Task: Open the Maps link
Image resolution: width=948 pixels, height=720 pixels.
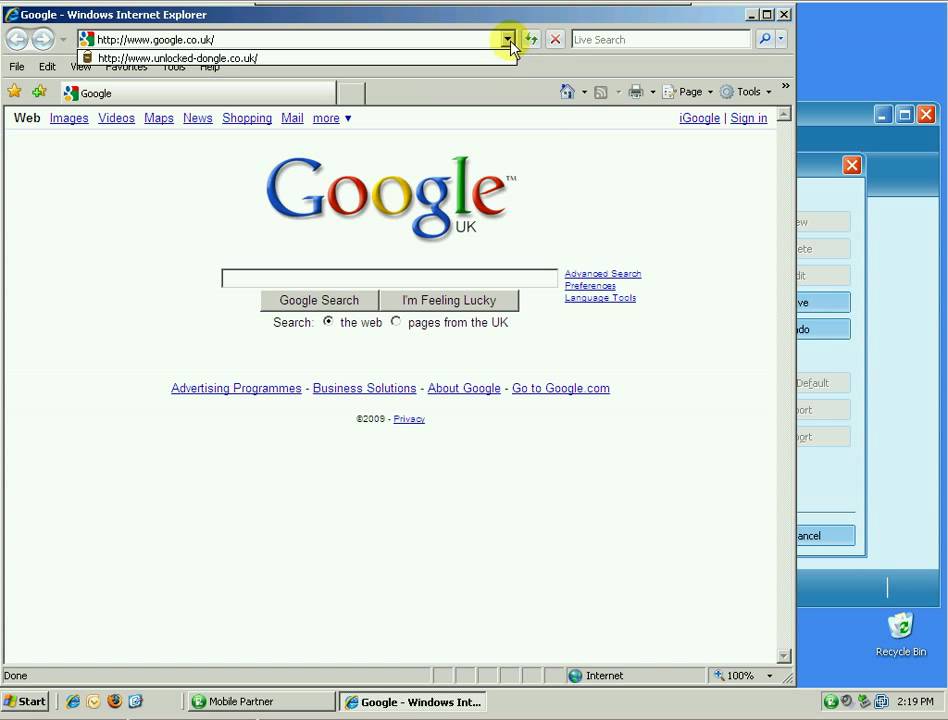Action: tap(158, 118)
